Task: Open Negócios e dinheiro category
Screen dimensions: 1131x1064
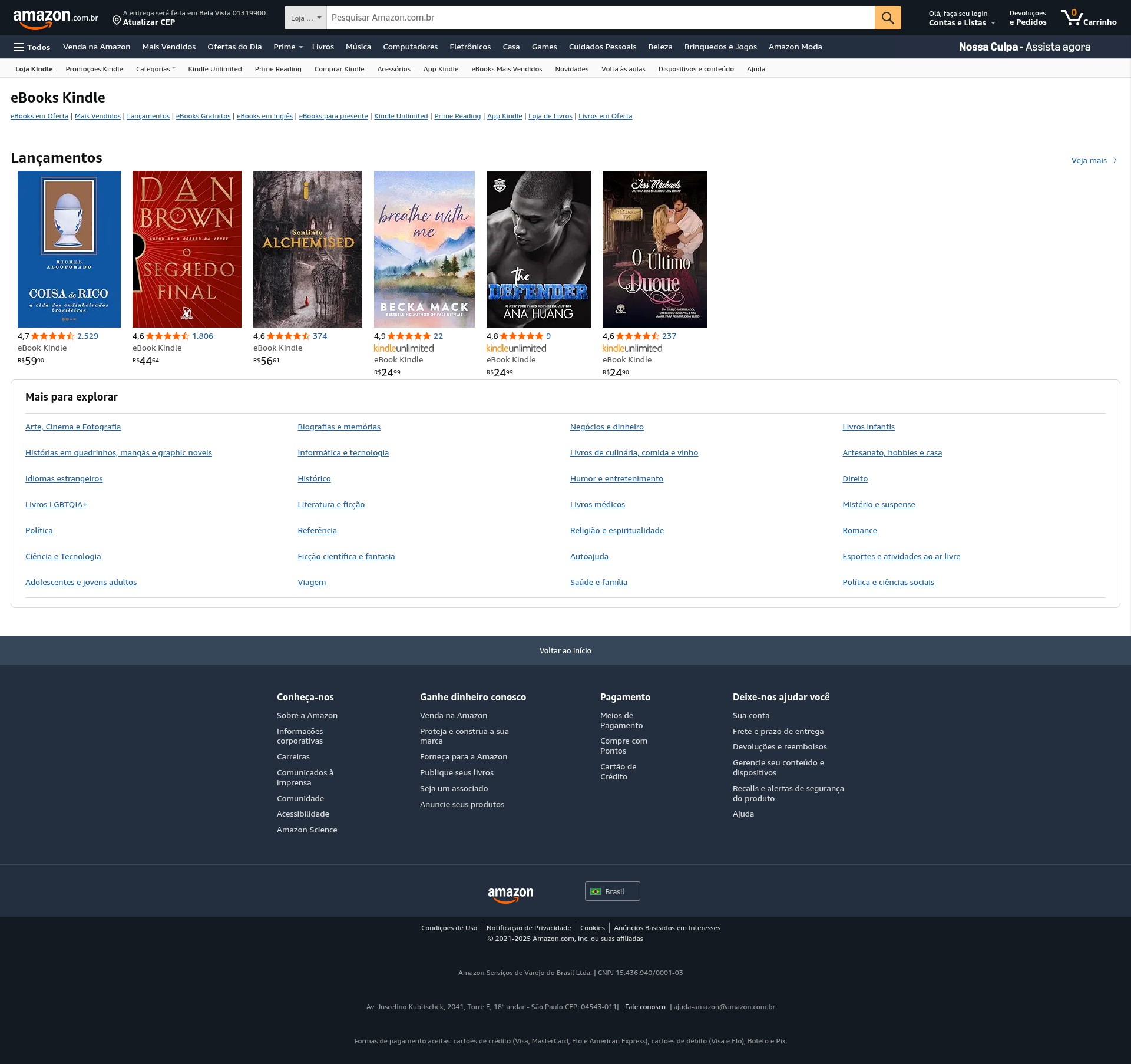Action: pos(607,427)
